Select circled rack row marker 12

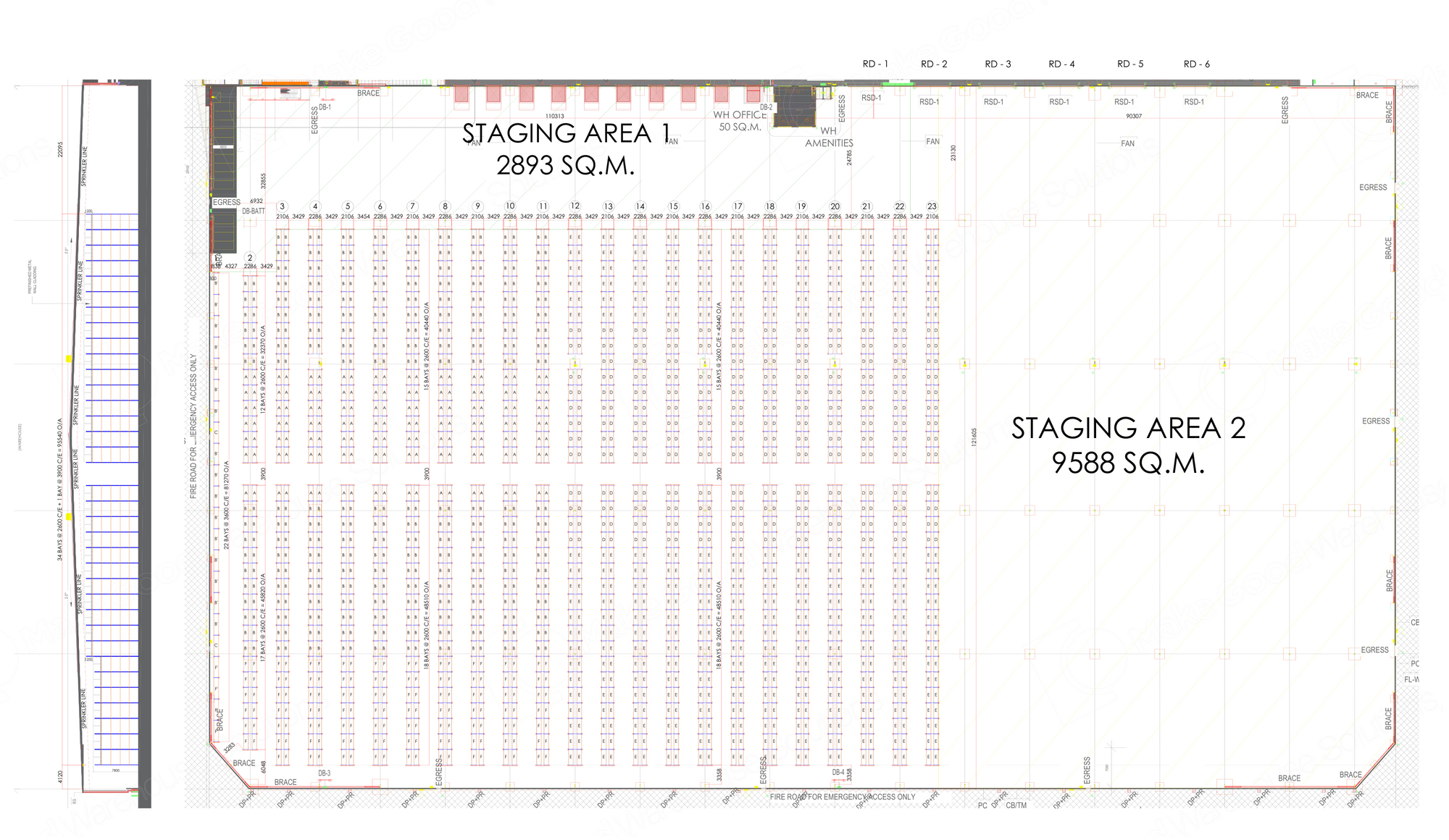(x=575, y=206)
